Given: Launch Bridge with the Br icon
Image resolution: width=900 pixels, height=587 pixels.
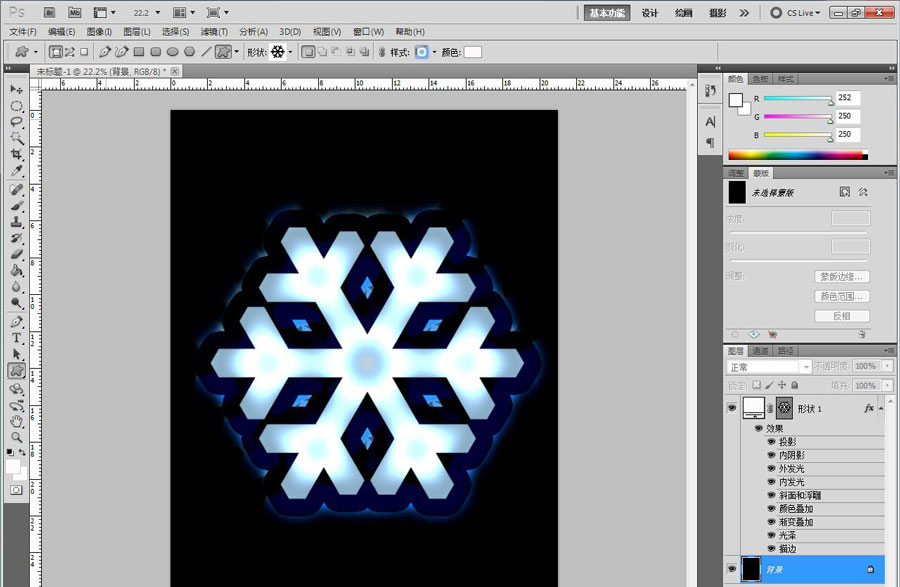Looking at the screenshot, I should click(49, 12).
